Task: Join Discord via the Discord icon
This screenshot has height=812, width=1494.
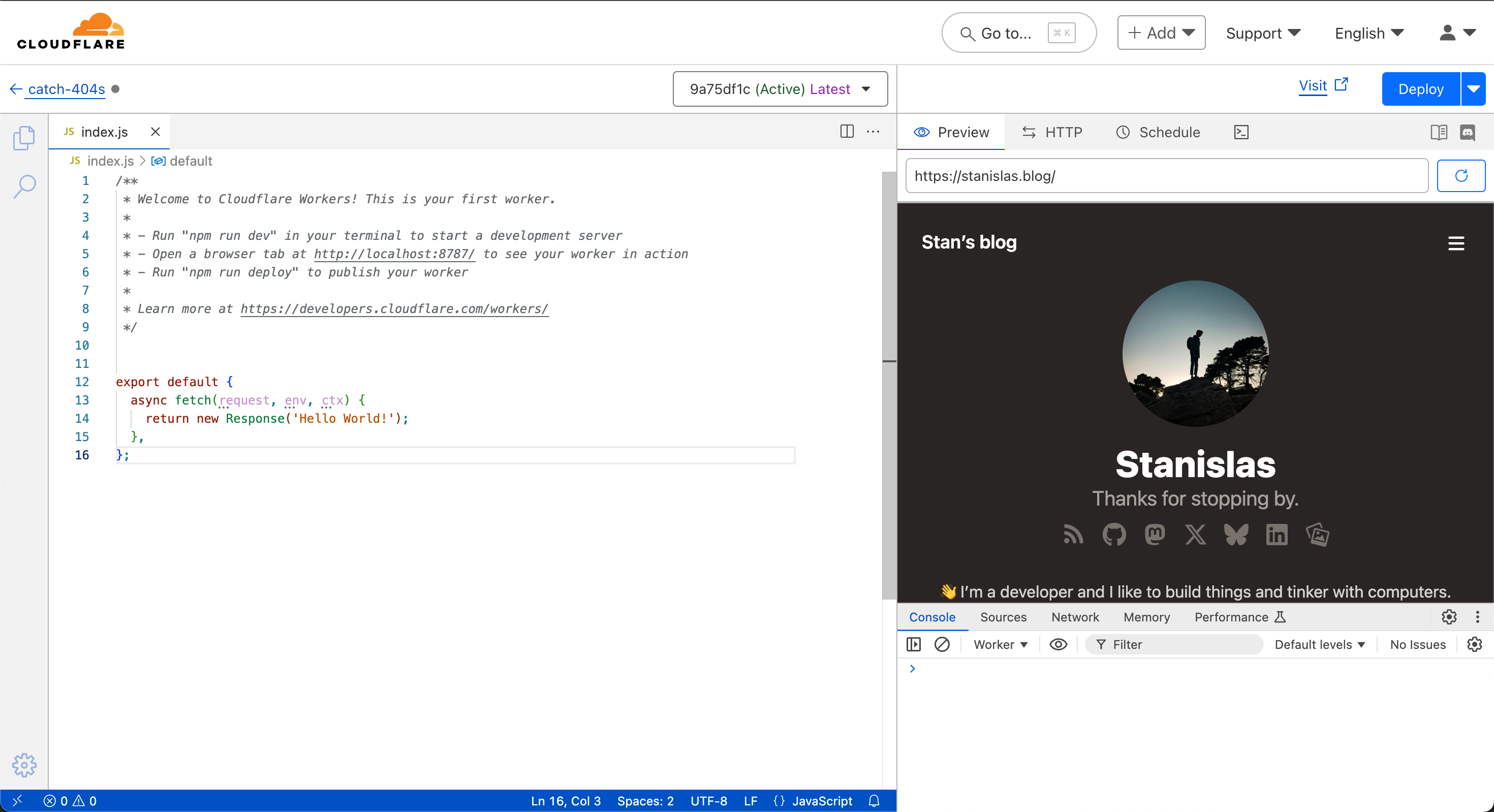Action: point(1469,132)
